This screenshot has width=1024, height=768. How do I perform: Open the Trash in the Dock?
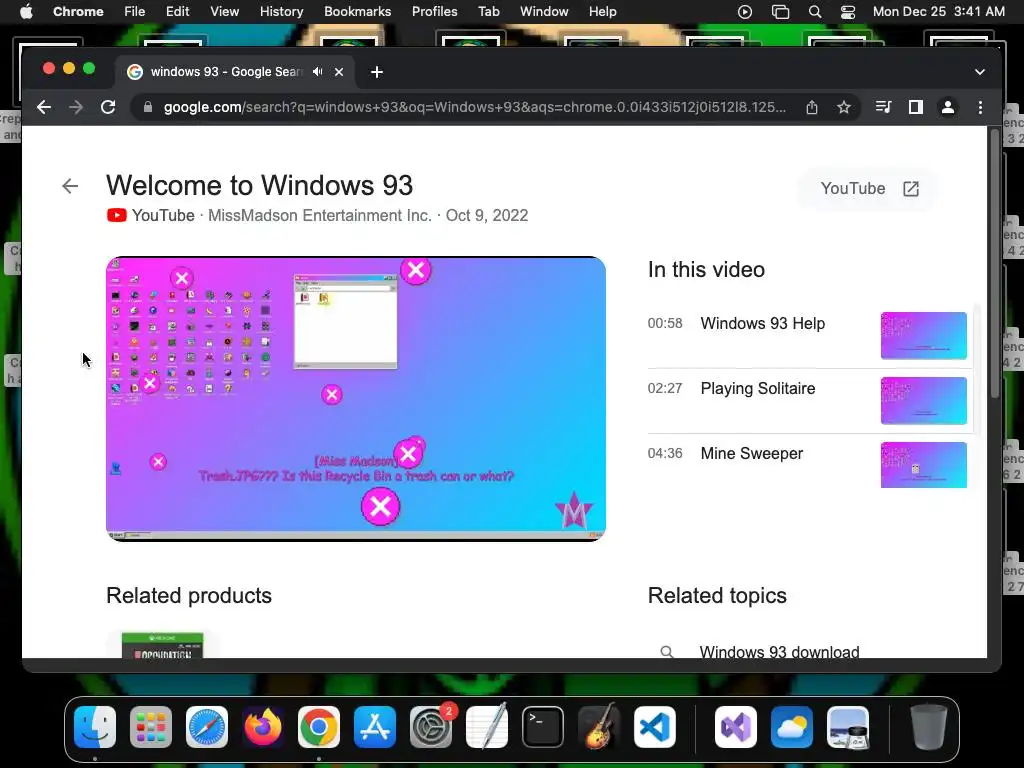[x=928, y=727]
